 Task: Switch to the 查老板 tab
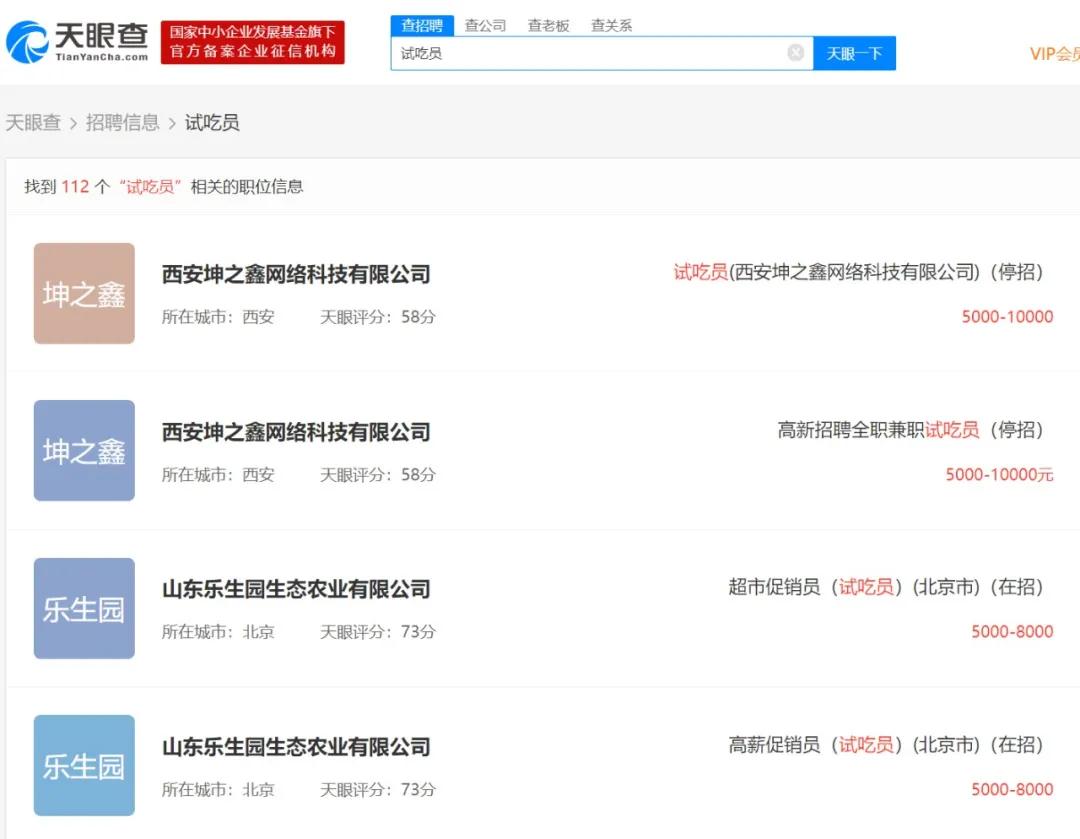point(548,25)
